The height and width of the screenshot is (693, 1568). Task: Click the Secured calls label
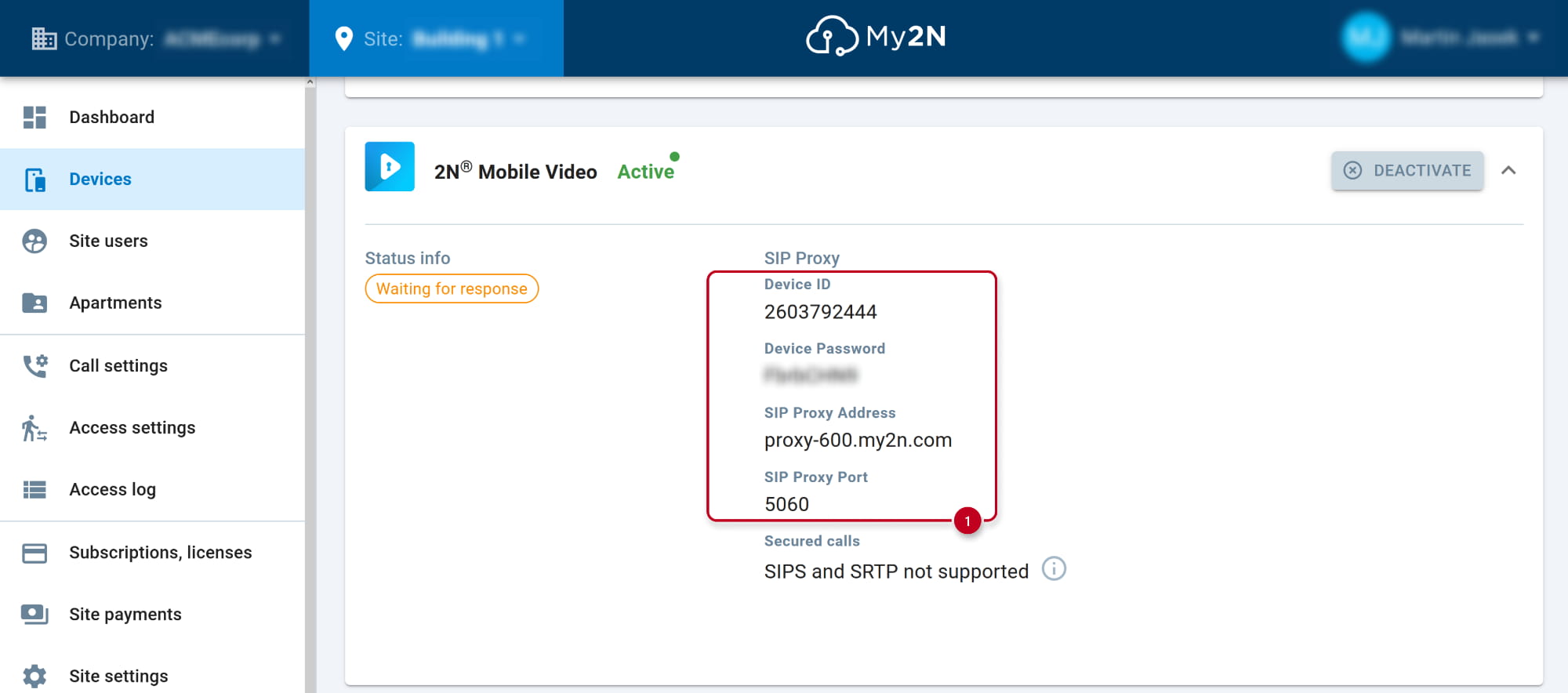[811, 541]
